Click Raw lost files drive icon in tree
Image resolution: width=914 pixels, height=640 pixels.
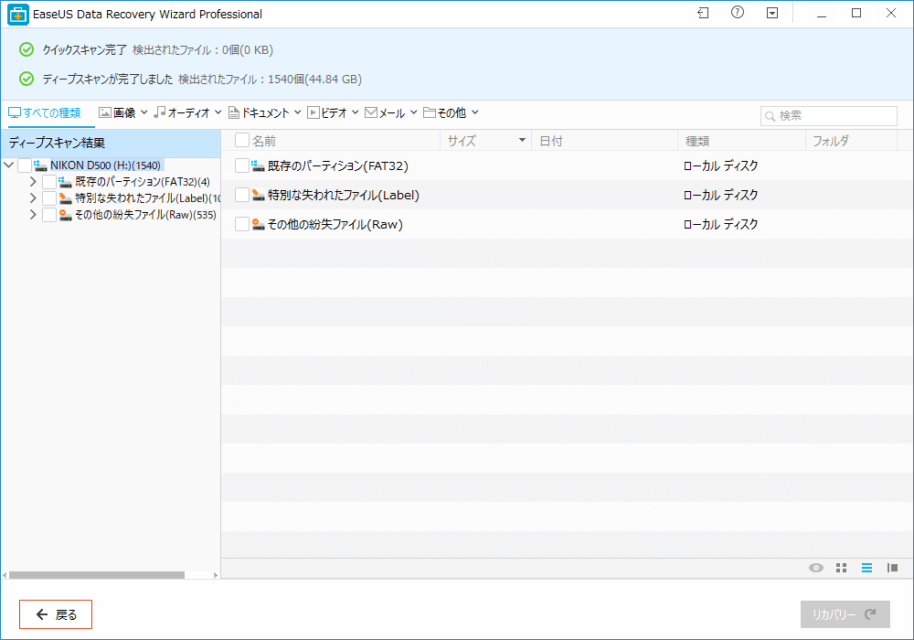[65, 214]
